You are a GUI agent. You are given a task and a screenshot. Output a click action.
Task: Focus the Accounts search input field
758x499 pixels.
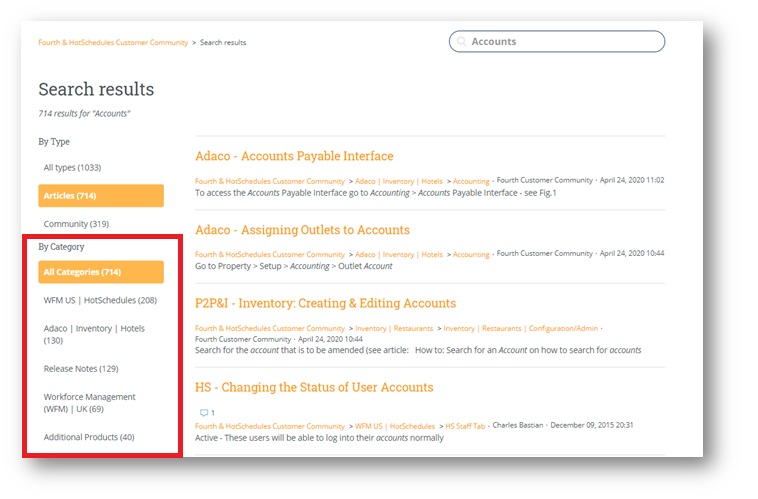(x=557, y=42)
